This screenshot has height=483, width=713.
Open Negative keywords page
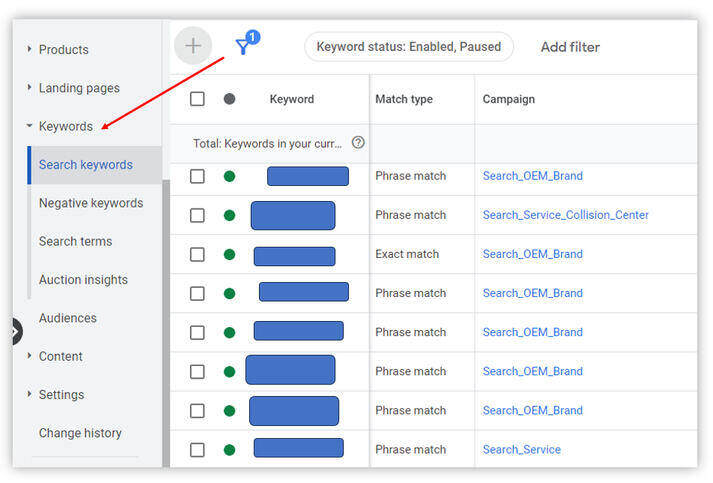91,203
